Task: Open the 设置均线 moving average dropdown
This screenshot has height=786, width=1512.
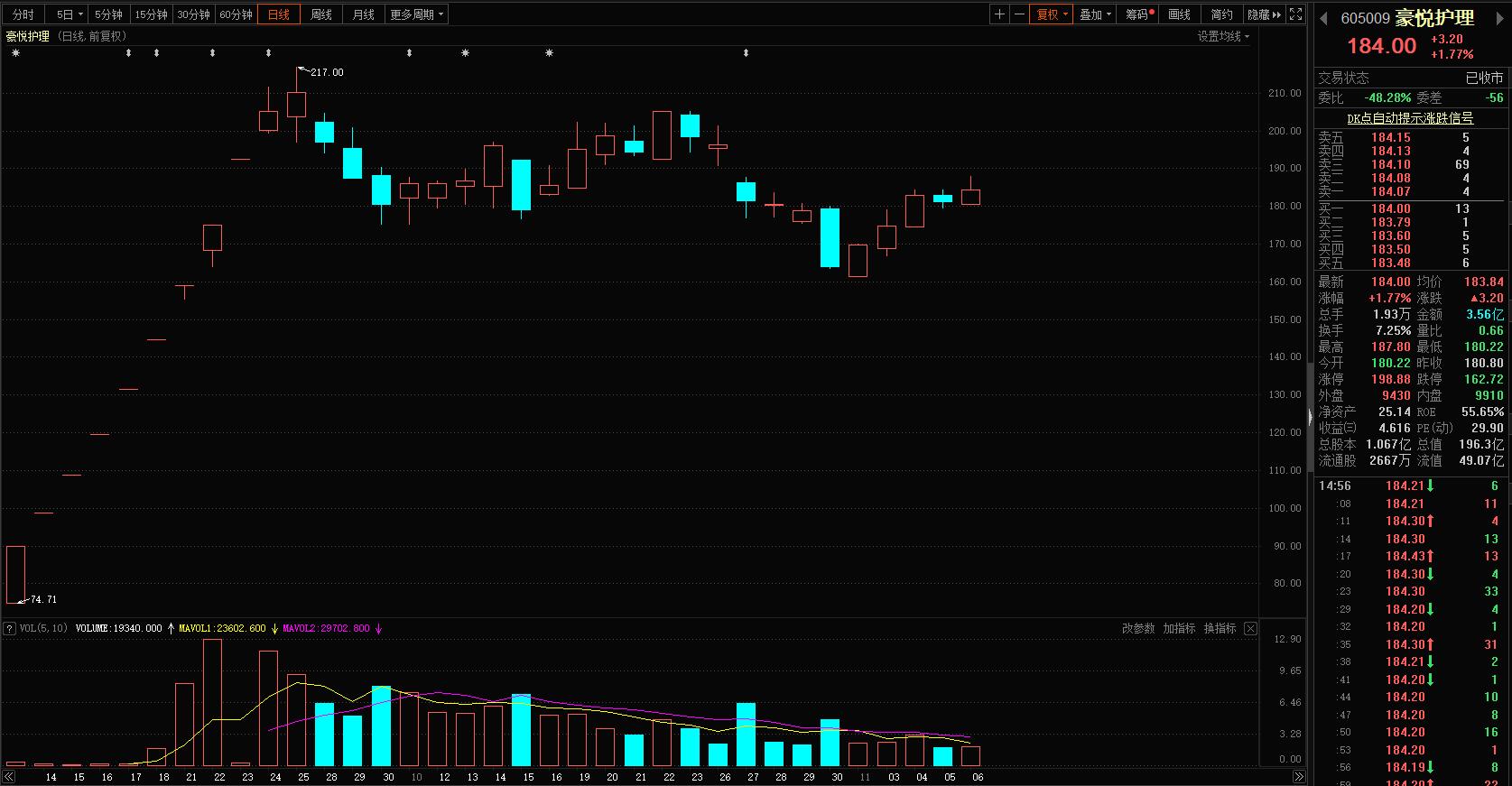Action: click(1223, 36)
